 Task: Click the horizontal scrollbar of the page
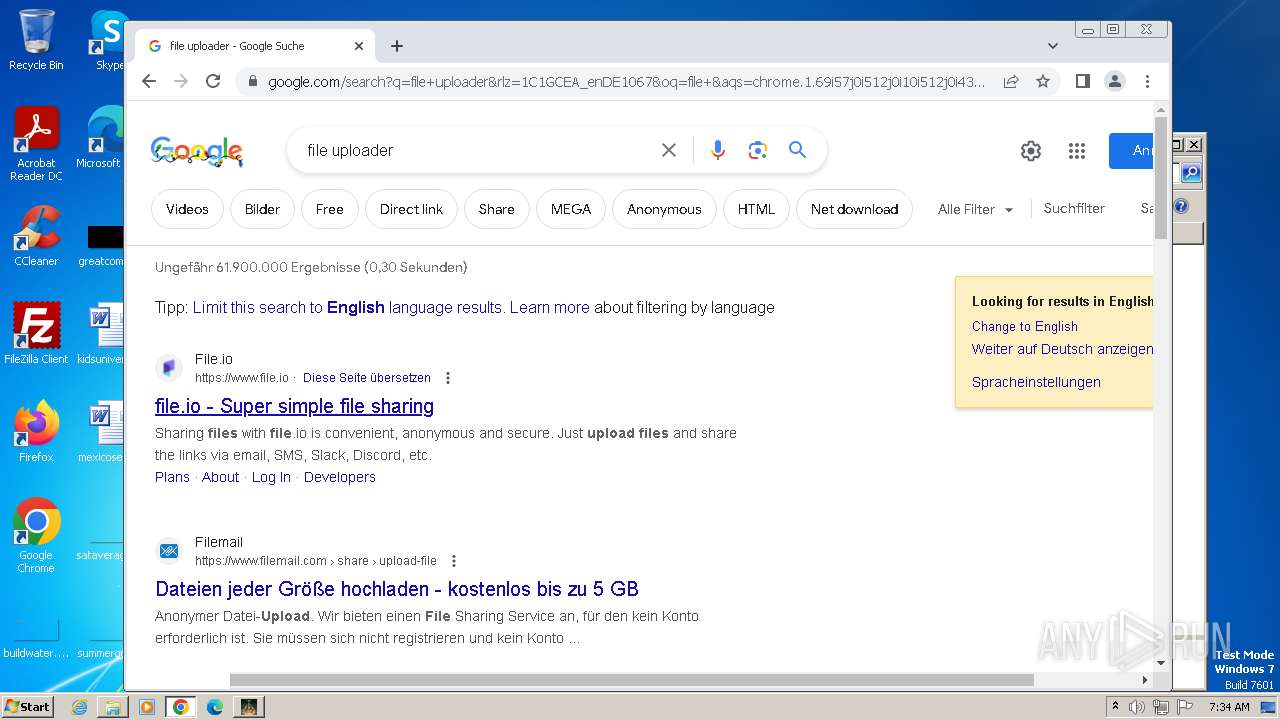[631, 680]
